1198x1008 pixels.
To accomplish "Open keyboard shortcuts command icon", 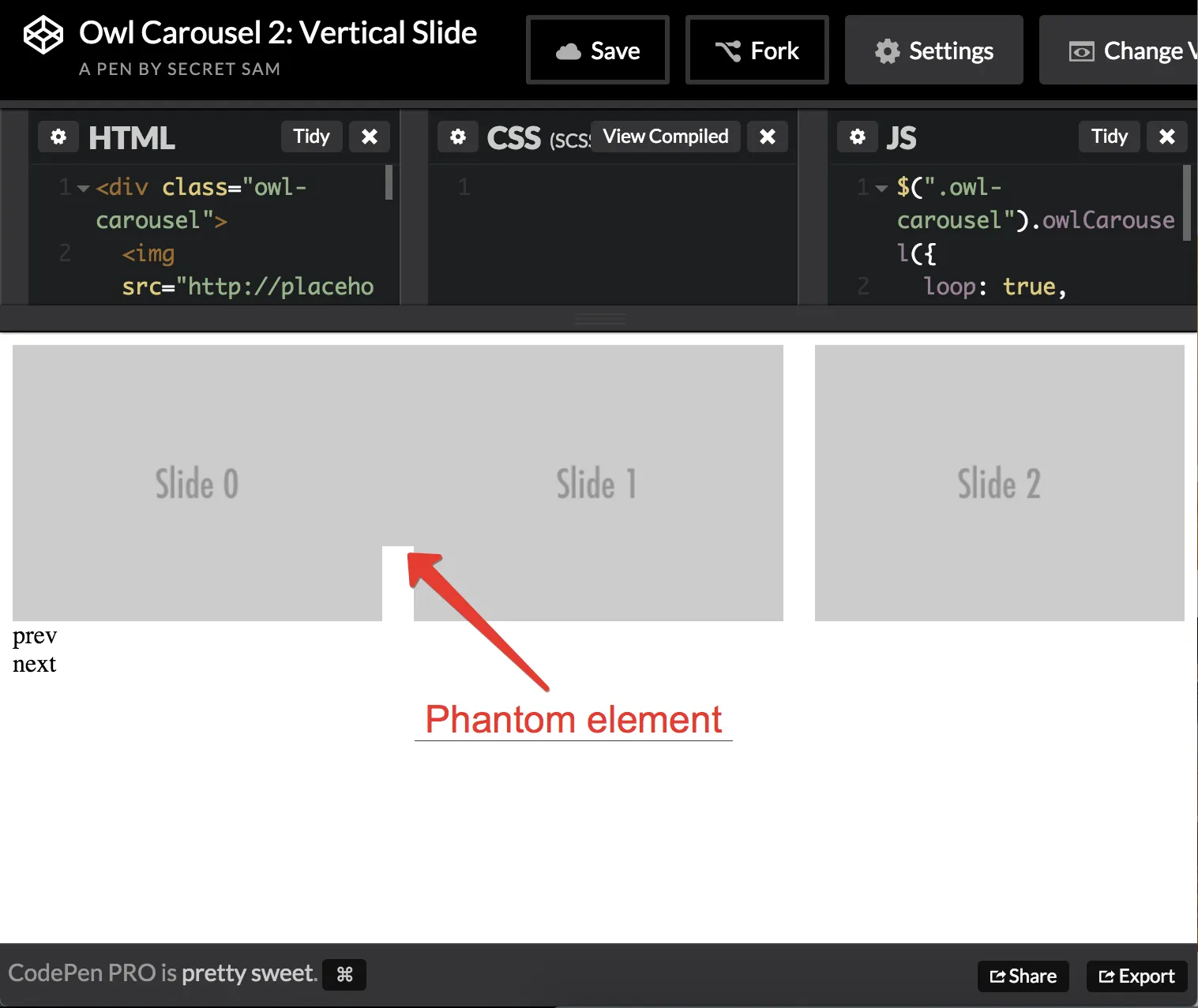I will pos(344,975).
